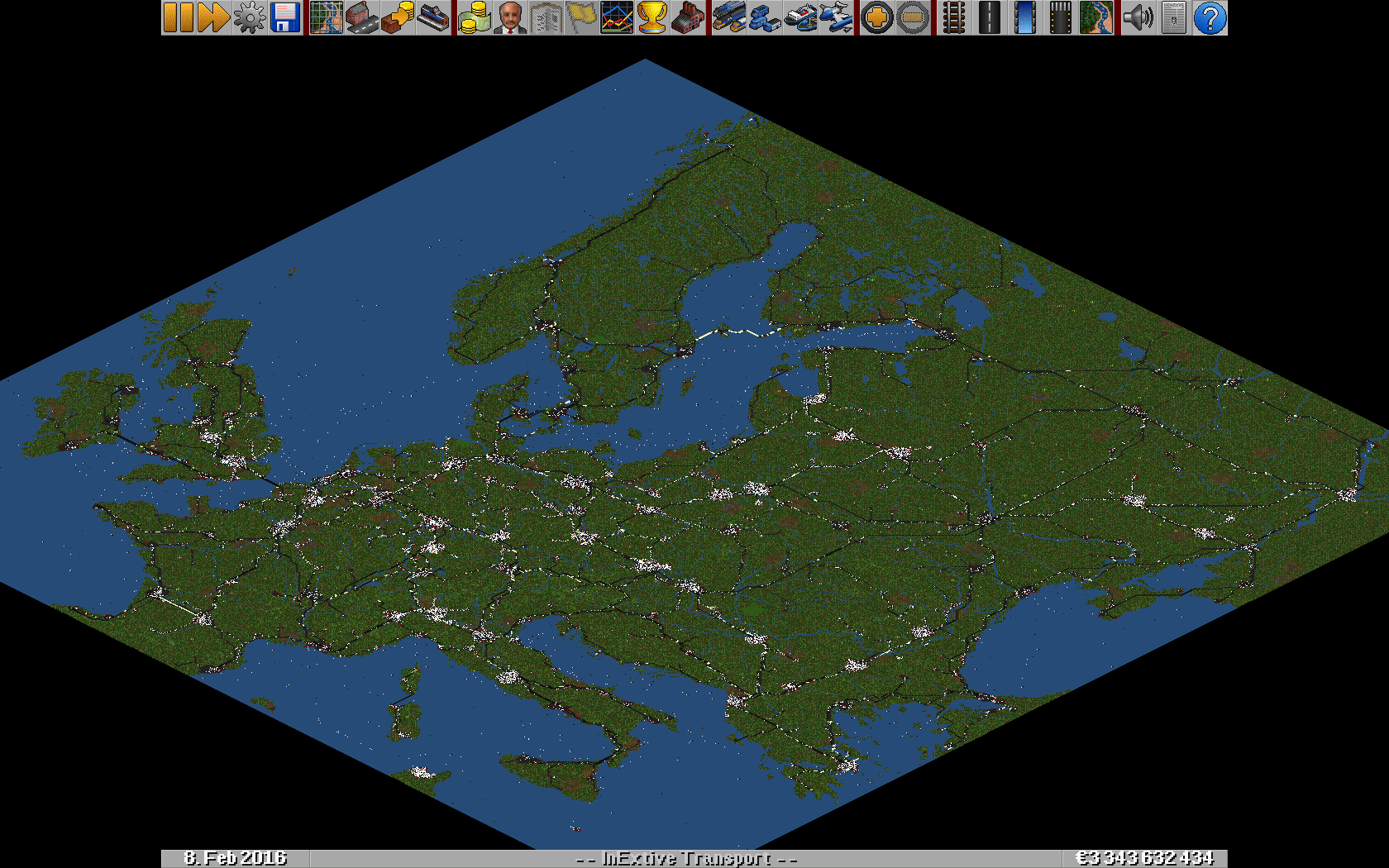Click the date 8. Feb 2016

235,858
